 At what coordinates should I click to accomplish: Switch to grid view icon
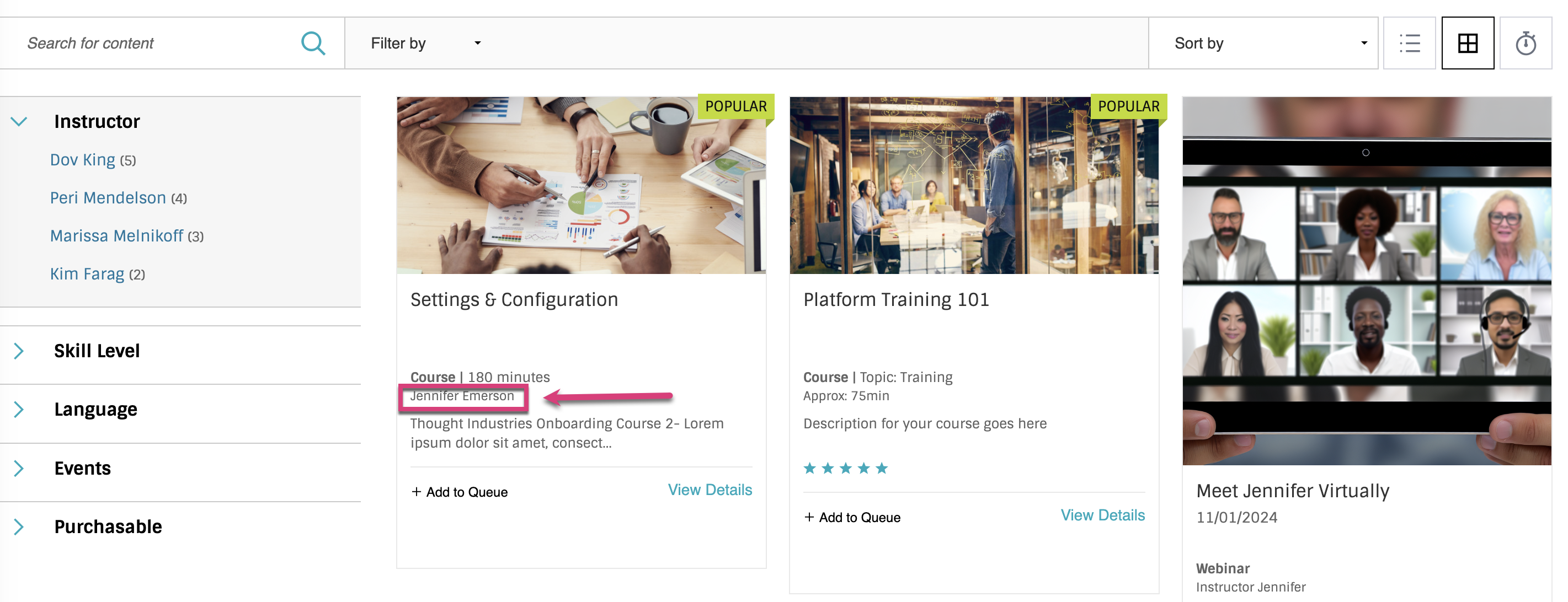pos(1468,43)
